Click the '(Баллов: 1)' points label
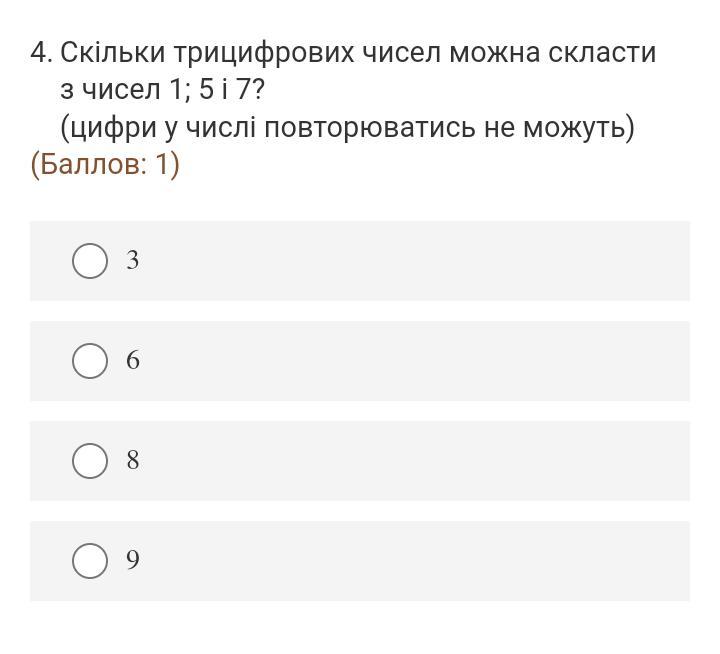This screenshot has width=720, height=654. click(105, 164)
